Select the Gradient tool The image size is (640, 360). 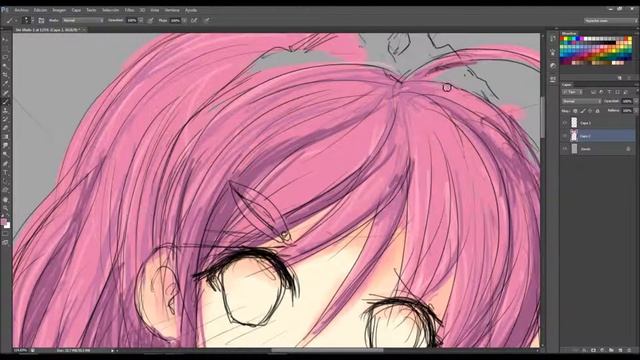click(5, 137)
